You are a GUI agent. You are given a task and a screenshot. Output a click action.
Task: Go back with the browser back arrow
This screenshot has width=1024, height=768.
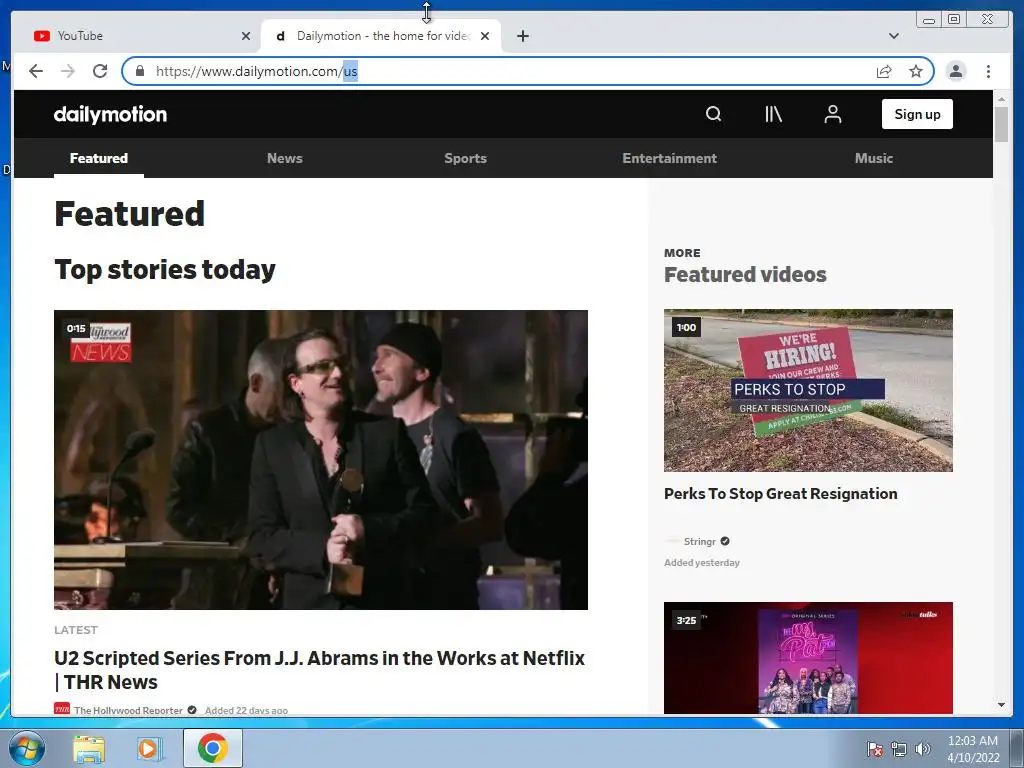pos(36,71)
